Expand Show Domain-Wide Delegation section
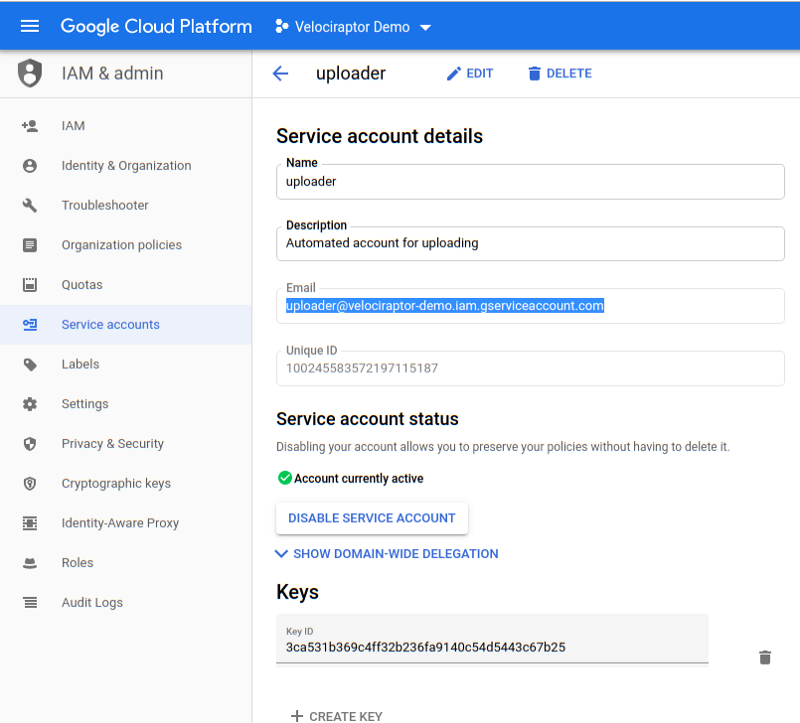 (387, 553)
